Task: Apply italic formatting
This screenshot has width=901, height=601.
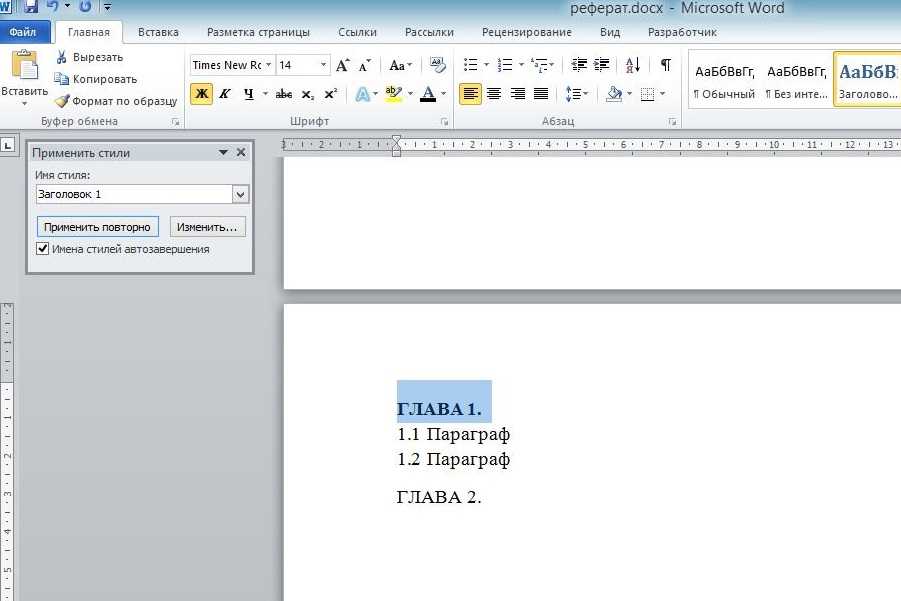Action: (x=225, y=94)
